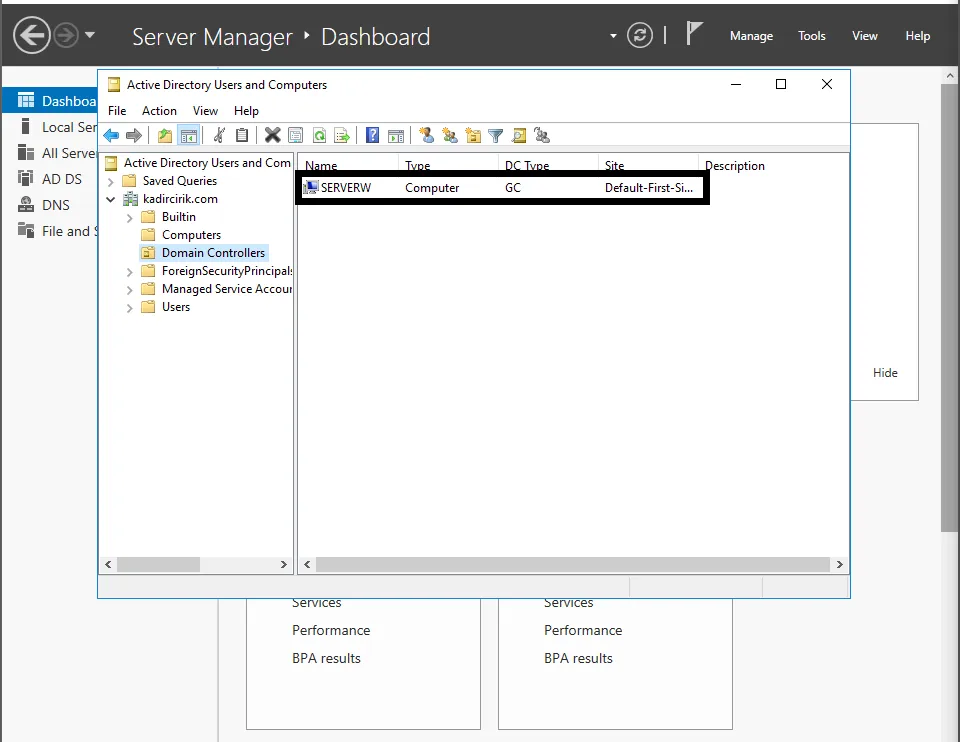
Task: Open dropdown arrow left of refresh icon
Action: click(x=613, y=36)
